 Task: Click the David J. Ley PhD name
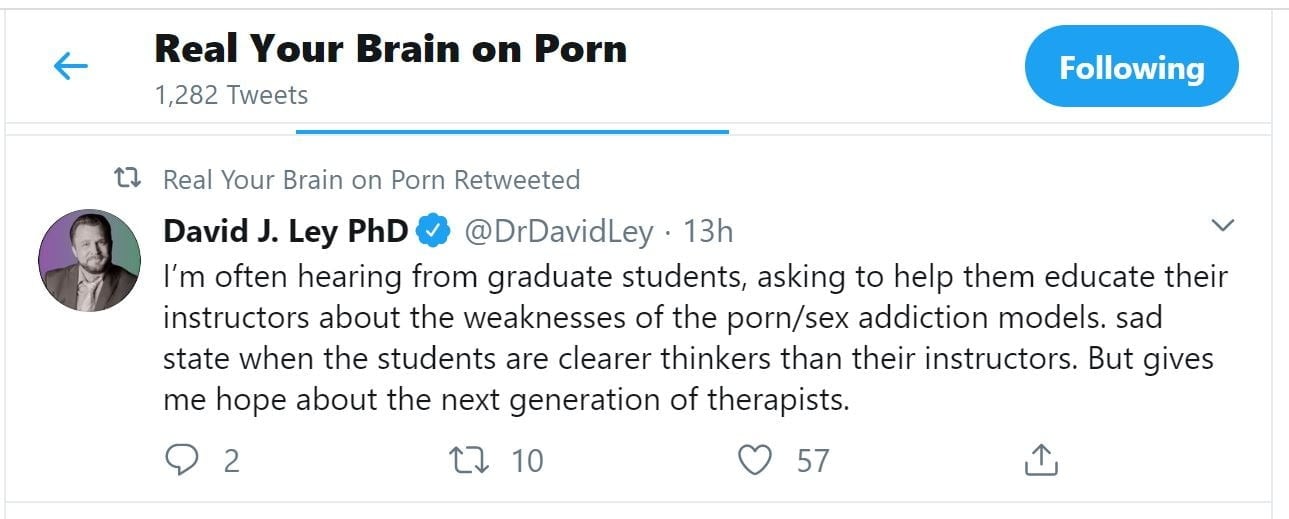click(x=285, y=232)
